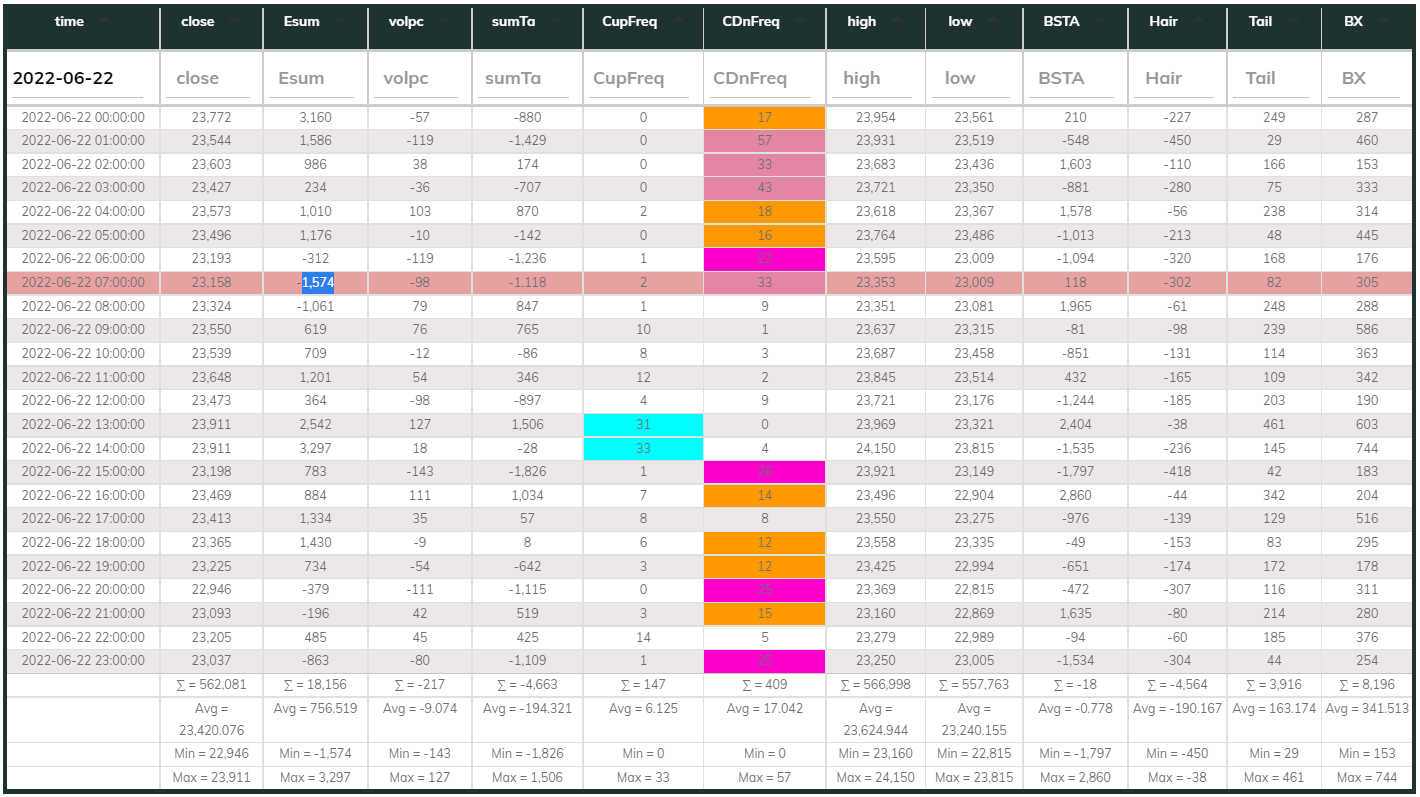Click the CDnFreq column header label
Viewport: 1420px width, 797px height.
point(750,20)
